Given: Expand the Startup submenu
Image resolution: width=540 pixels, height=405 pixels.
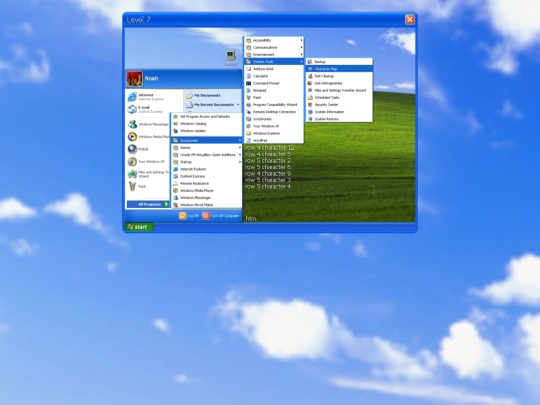Looking at the screenshot, I should 207,162.
